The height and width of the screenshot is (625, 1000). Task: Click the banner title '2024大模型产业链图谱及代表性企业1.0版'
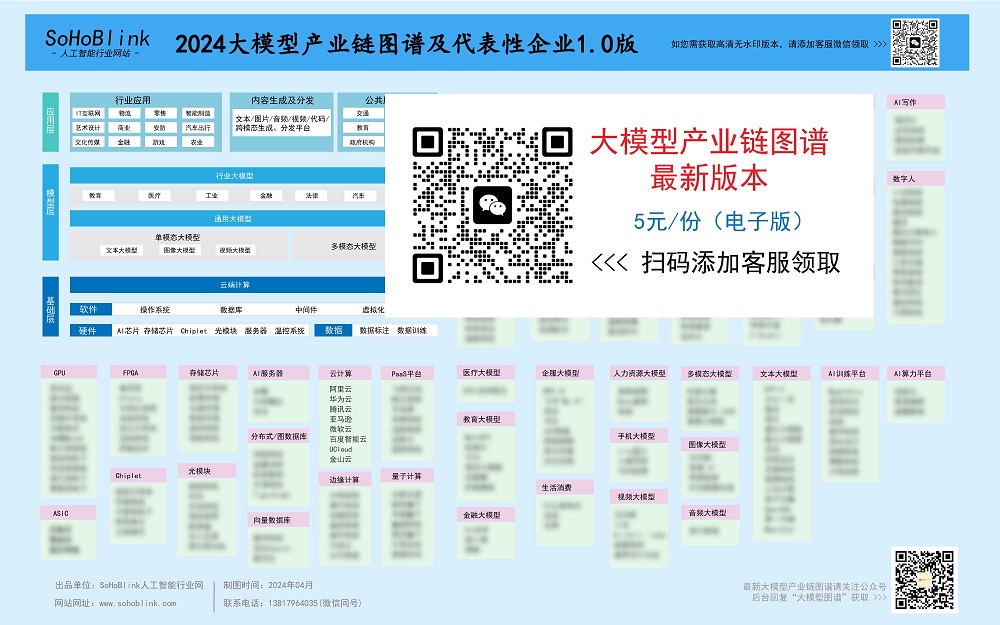pos(406,44)
